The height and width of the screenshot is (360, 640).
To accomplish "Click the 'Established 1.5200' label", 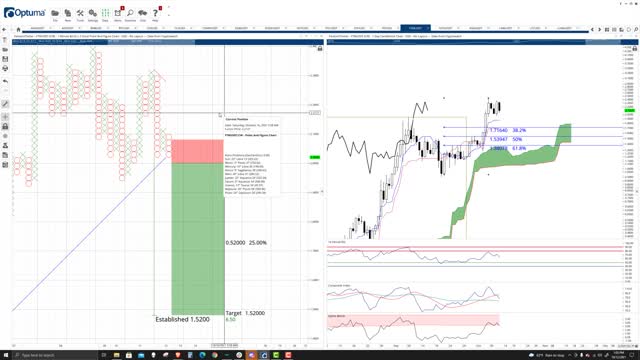I will (x=182, y=320).
